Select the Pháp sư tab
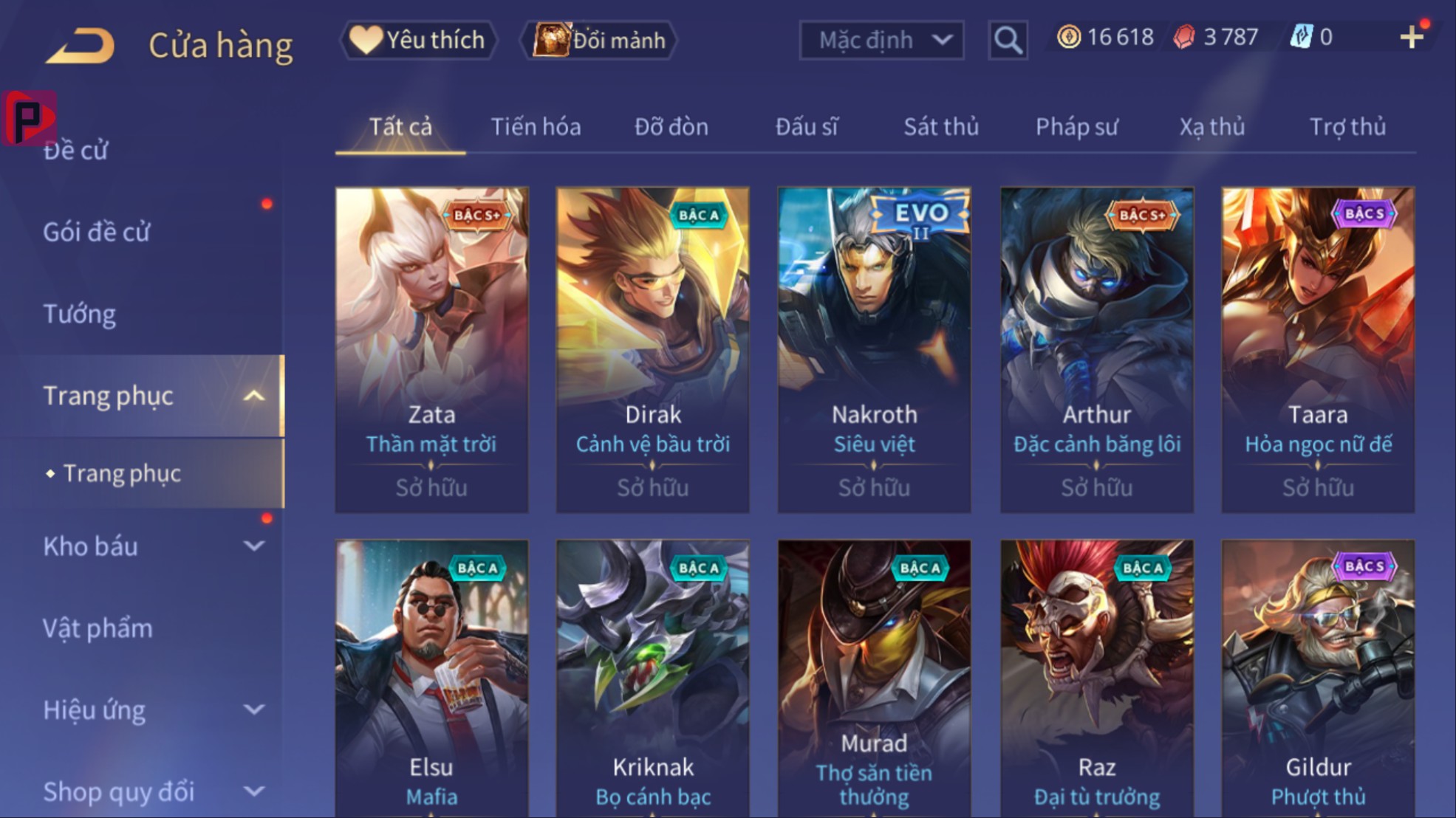 [x=1076, y=127]
